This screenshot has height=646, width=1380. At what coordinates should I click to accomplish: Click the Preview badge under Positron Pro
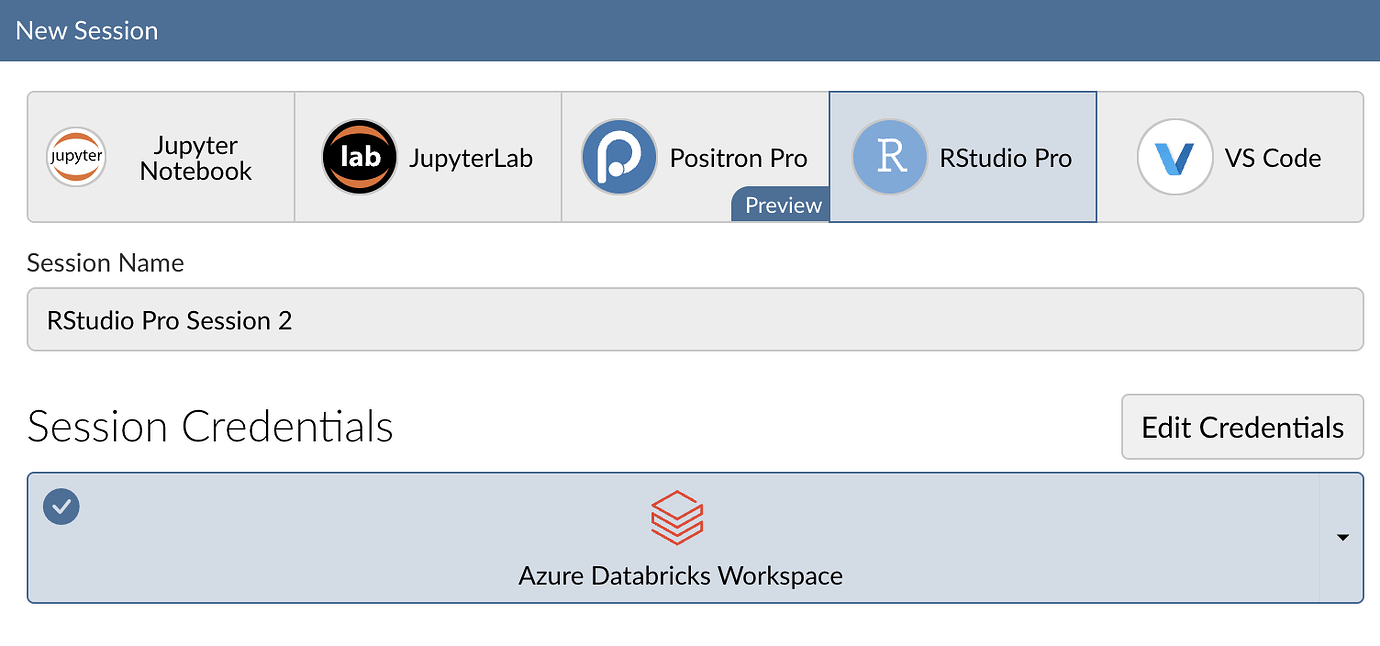click(x=780, y=205)
